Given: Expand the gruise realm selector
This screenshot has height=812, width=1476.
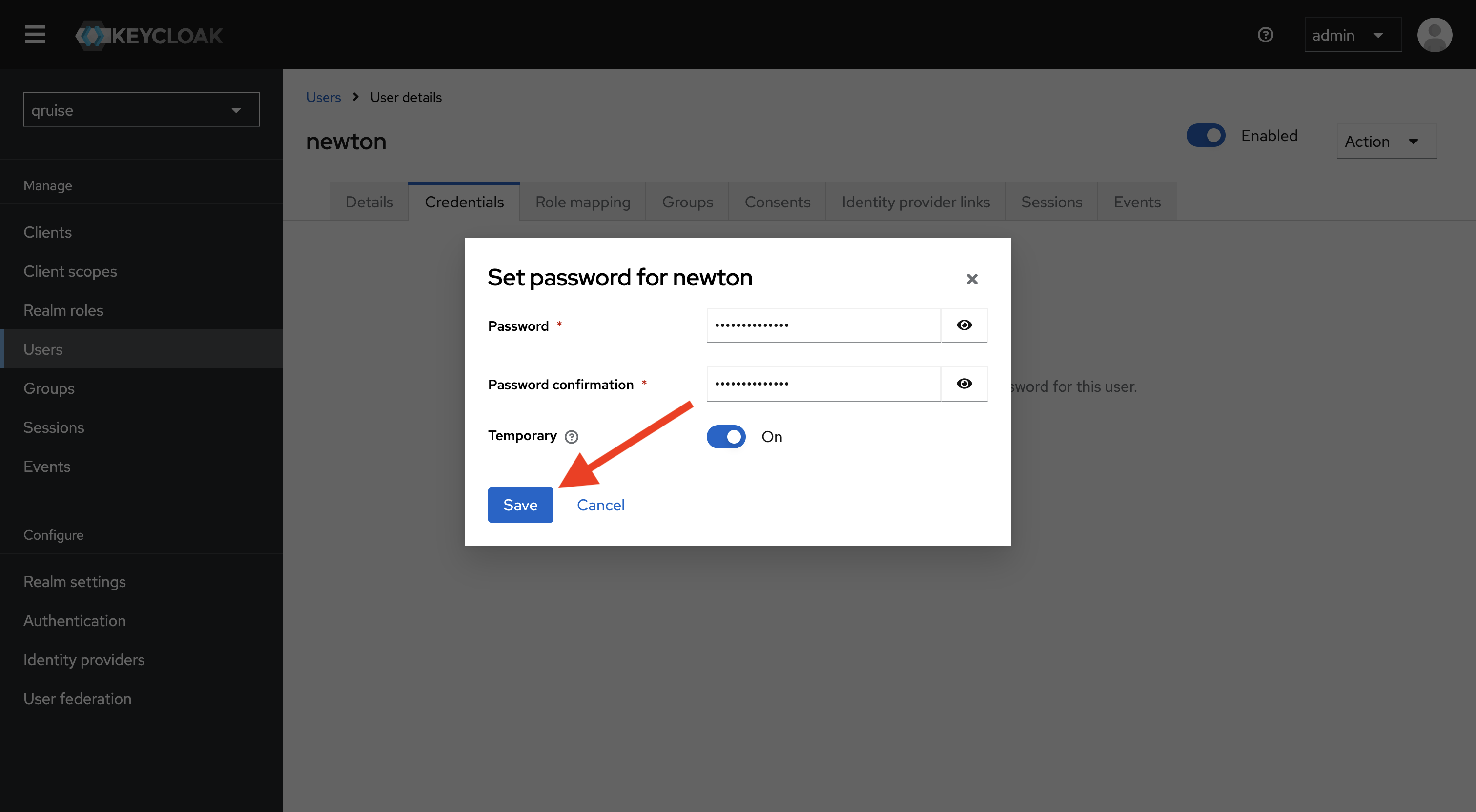Looking at the screenshot, I should coord(141,110).
